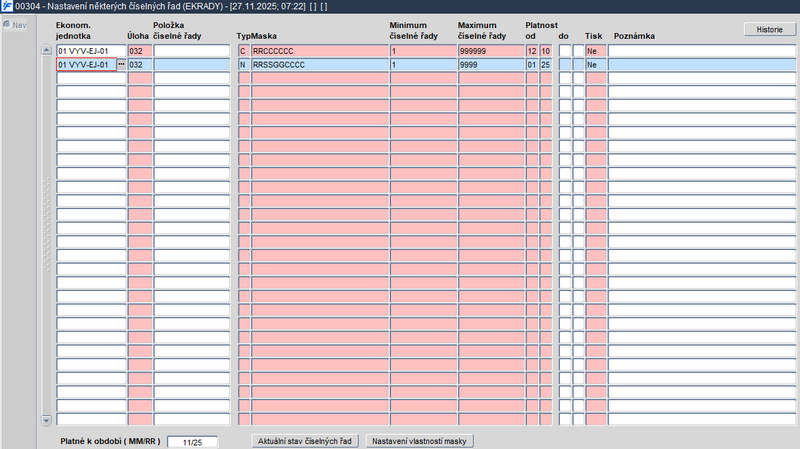The image size is (800, 449).
Task: Click the Minimum cell of the RRSSGGCCCC row
Action: coord(423,65)
